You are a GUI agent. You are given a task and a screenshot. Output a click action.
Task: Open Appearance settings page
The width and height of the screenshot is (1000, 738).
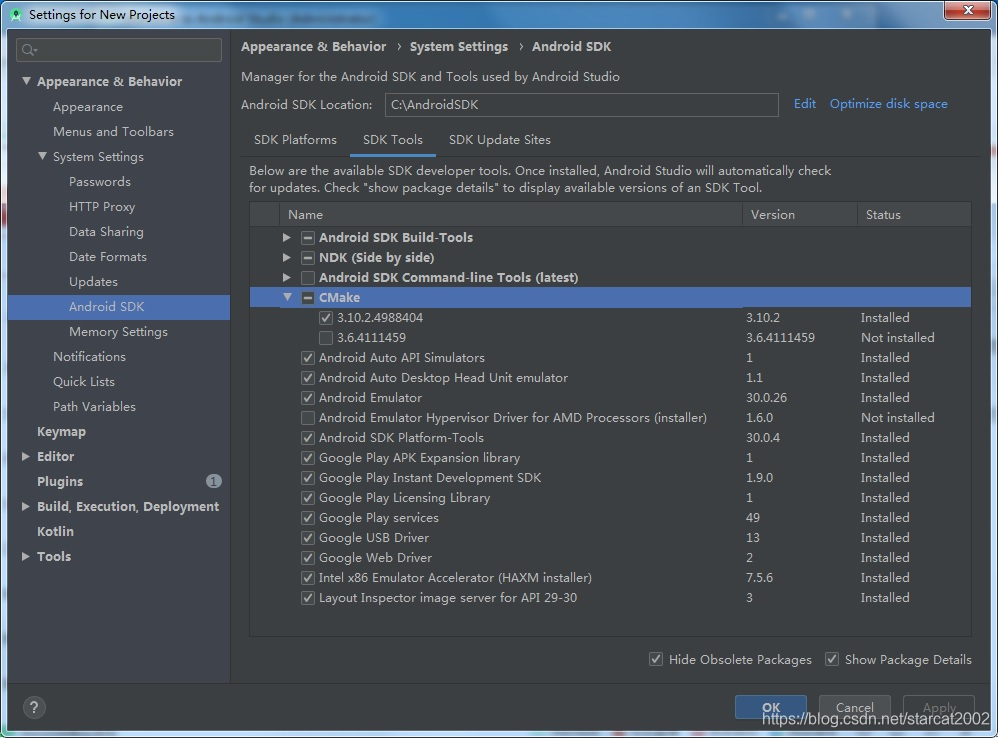[88, 107]
